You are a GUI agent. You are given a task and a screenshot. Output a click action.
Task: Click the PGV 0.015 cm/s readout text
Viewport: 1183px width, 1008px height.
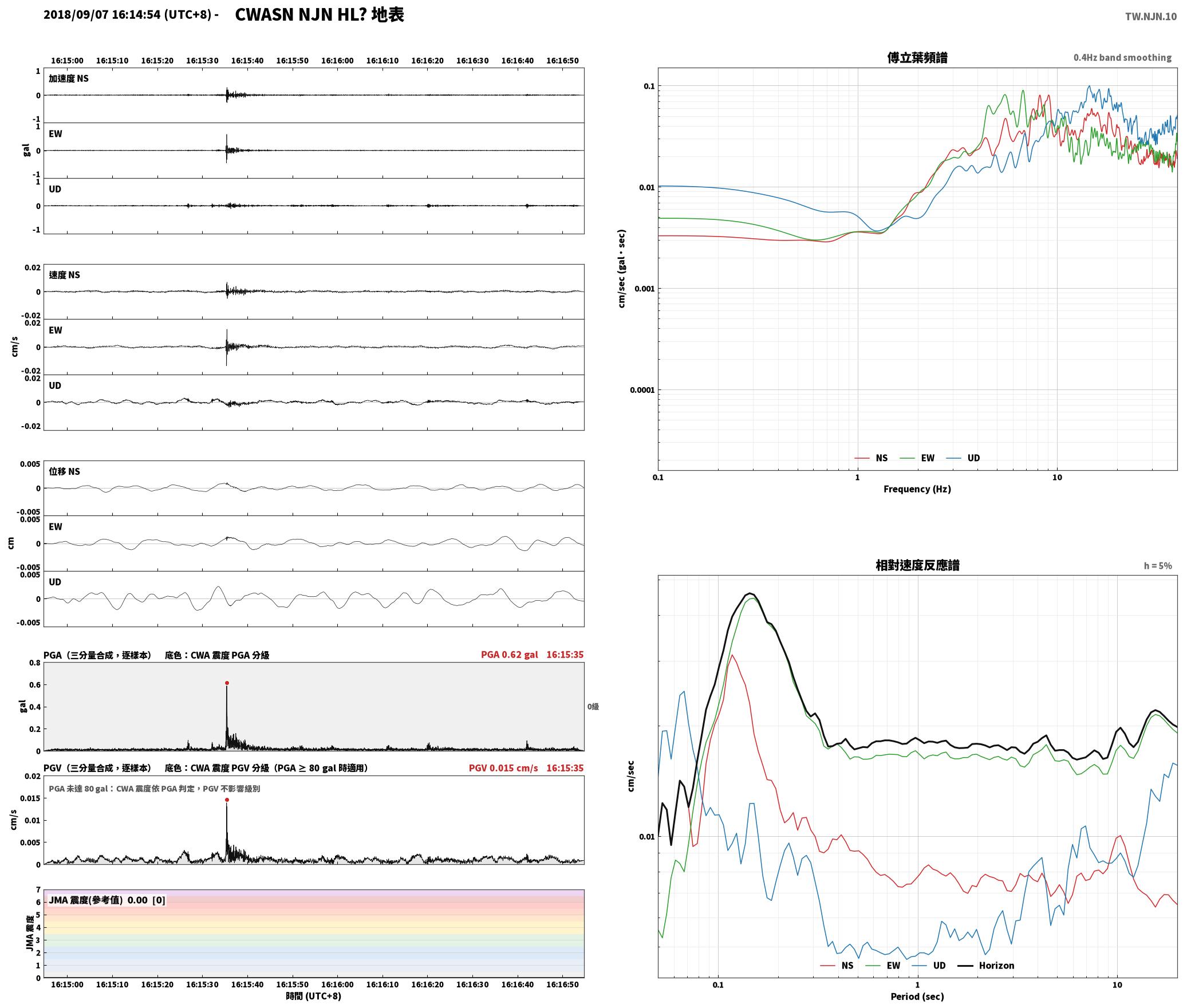pos(503,768)
